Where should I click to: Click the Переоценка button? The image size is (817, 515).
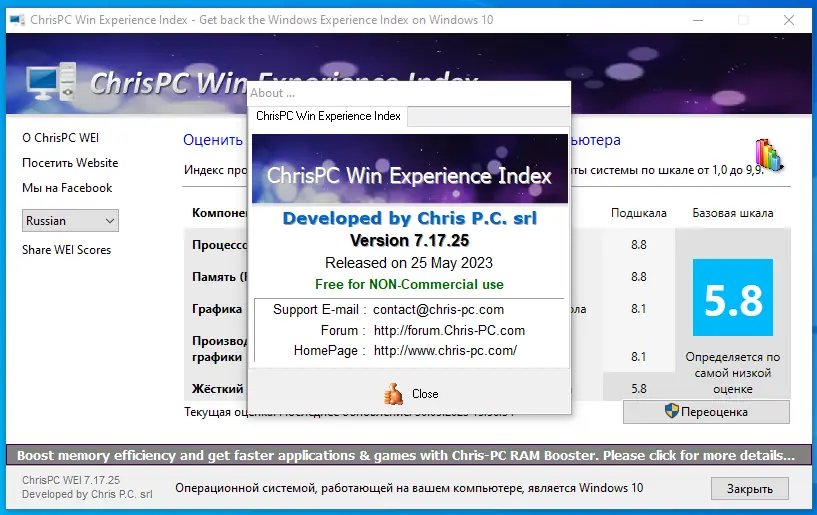(x=706, y=412)
